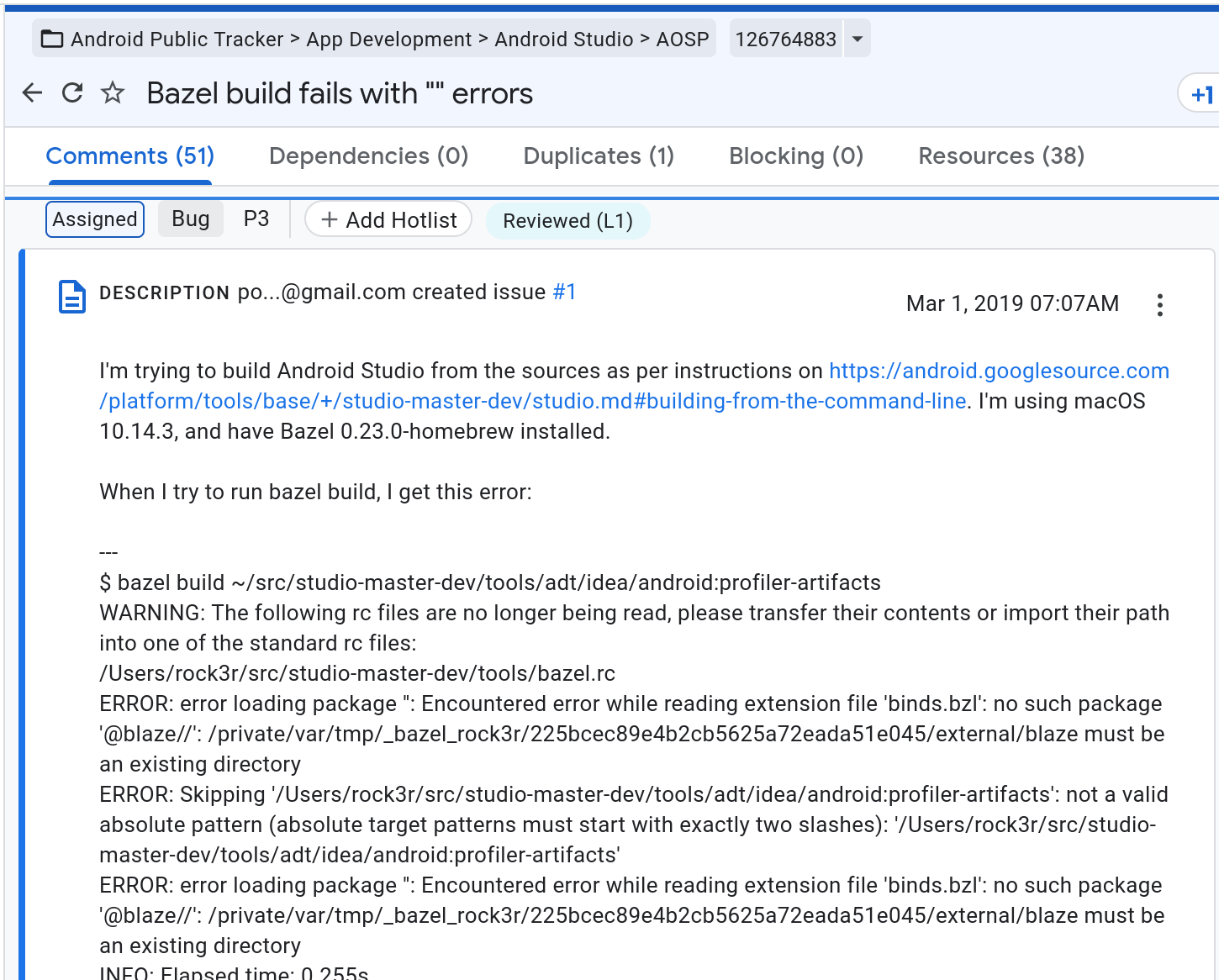Click the DESCRIPTION label
Image resolution: width=1219 pixels, height=980 pixels.
[165, 292]
